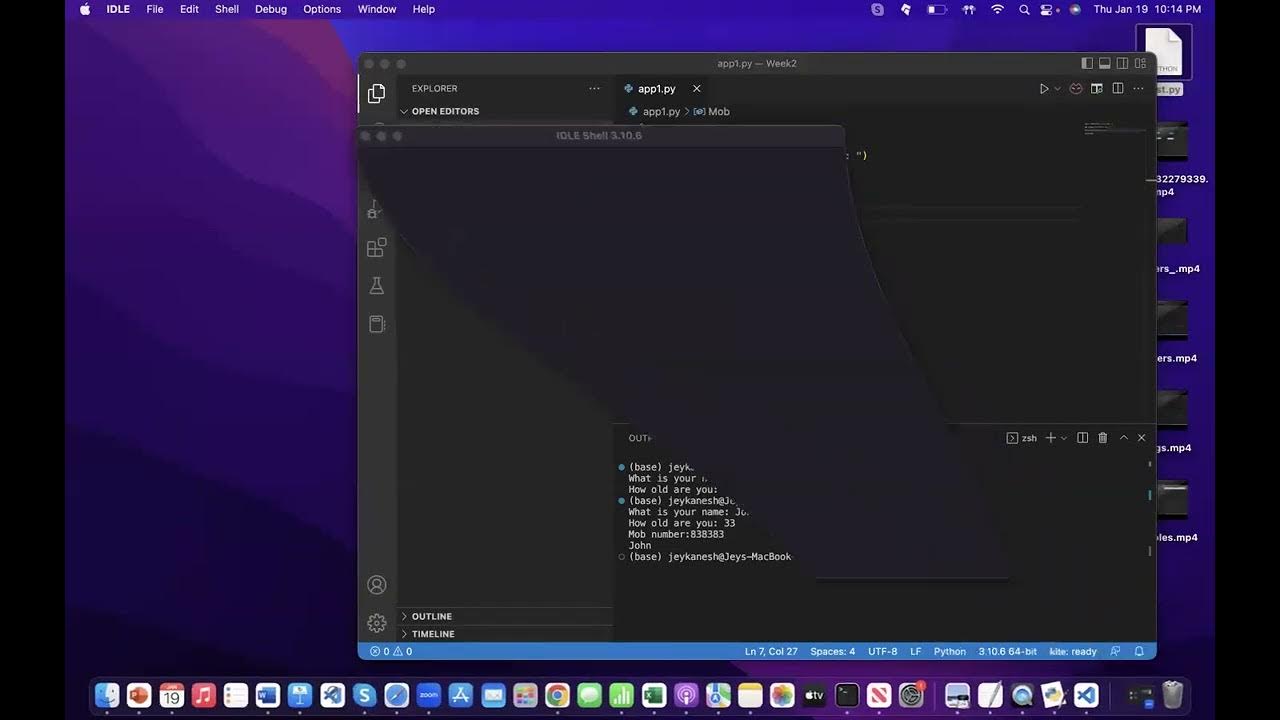Open the Options menu
Screen dimensions: 1280x720
coord(322,9)
